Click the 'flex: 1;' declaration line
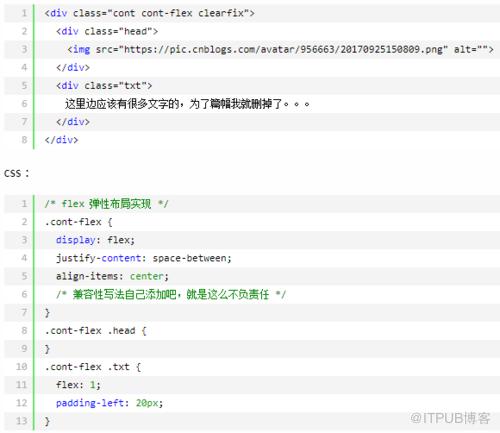The image size is (500, 433). click(x=78, y=385)
